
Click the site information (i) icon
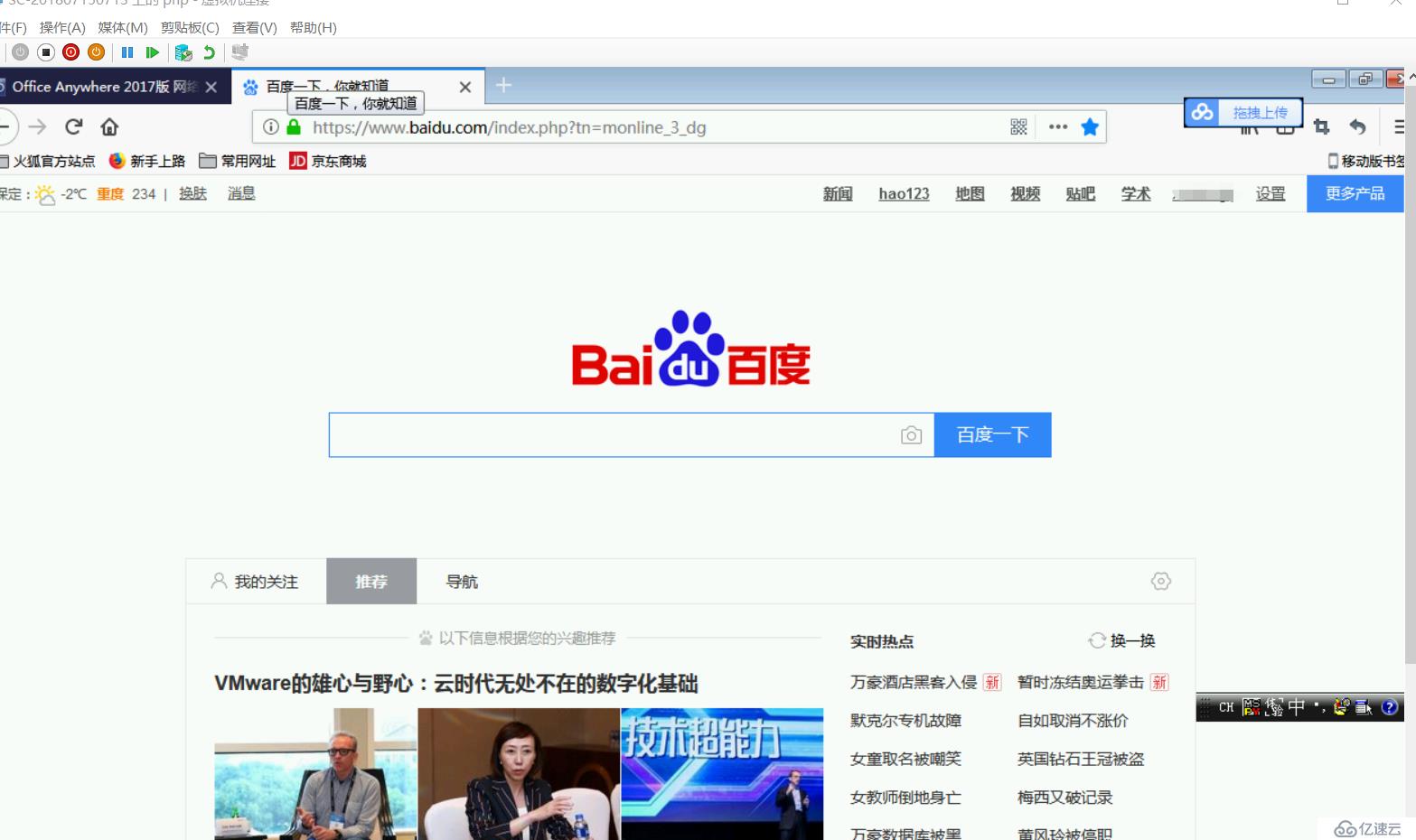tap(270, 127)
